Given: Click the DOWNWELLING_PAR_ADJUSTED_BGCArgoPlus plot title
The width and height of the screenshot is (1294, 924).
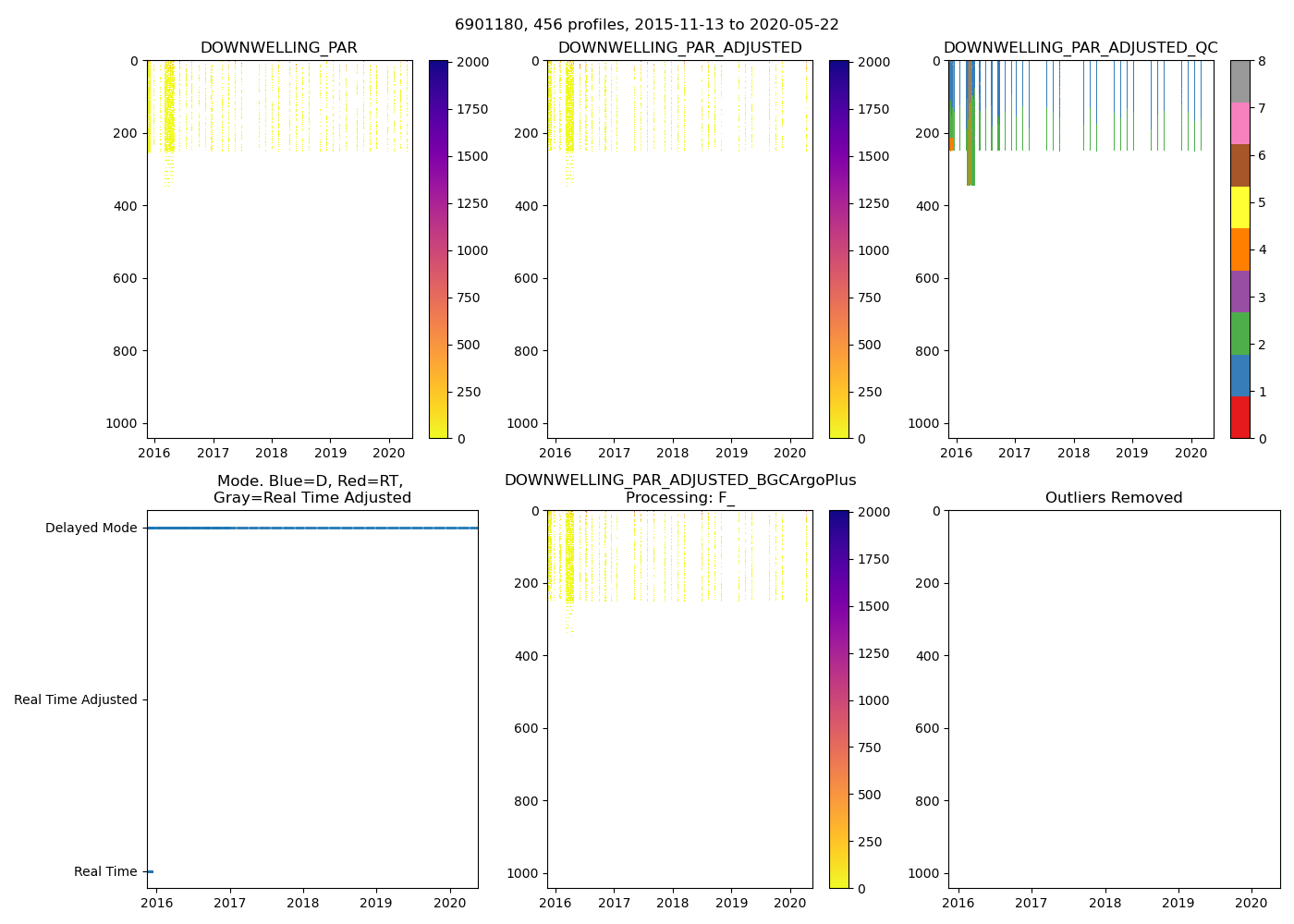Looking at the screenshot, I should point(679,480).
